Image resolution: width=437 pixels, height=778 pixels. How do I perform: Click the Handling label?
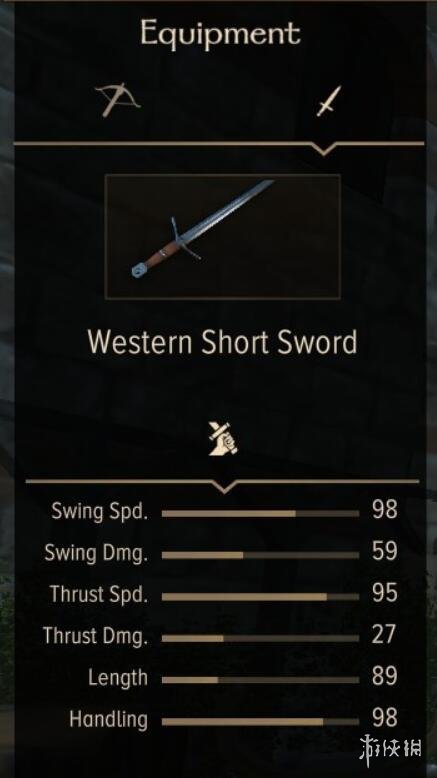tap(109, 720)
